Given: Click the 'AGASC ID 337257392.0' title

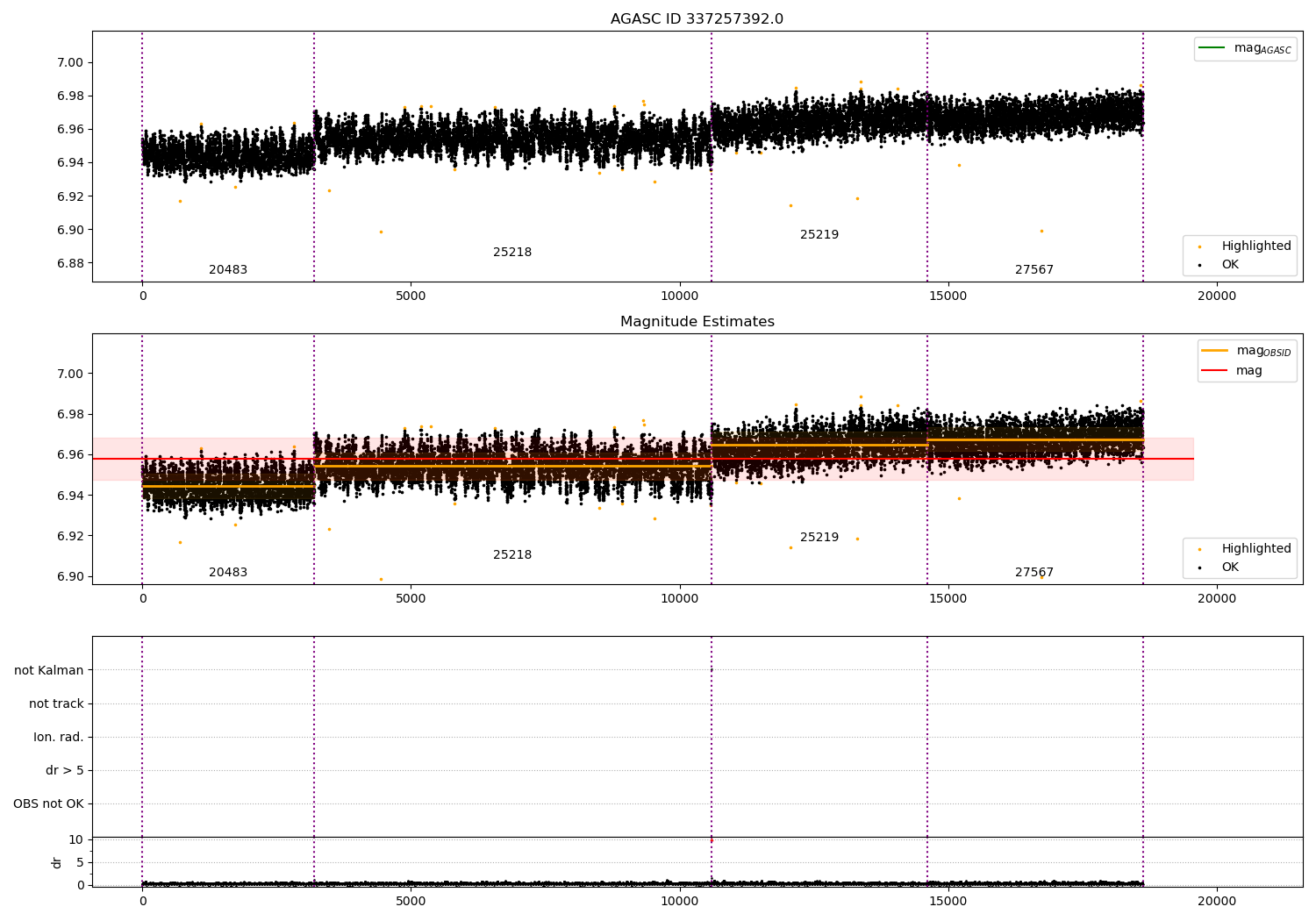Looking at the screenshot, I should (x=697, y=19).
